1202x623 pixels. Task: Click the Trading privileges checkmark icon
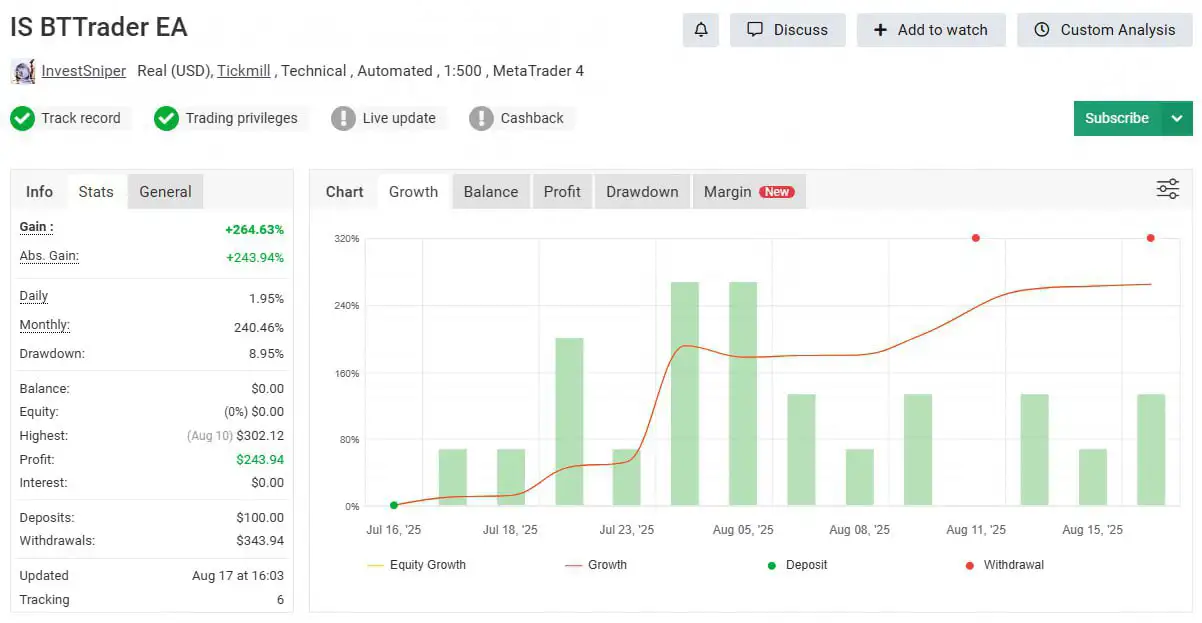click(166, 118)
